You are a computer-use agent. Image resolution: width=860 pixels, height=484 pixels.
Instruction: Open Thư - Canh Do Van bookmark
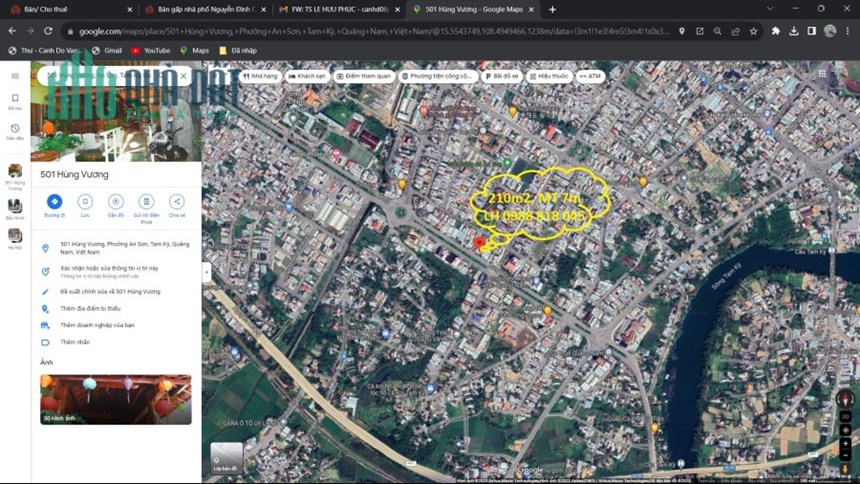pyautogui.click(x=46, y=50)
